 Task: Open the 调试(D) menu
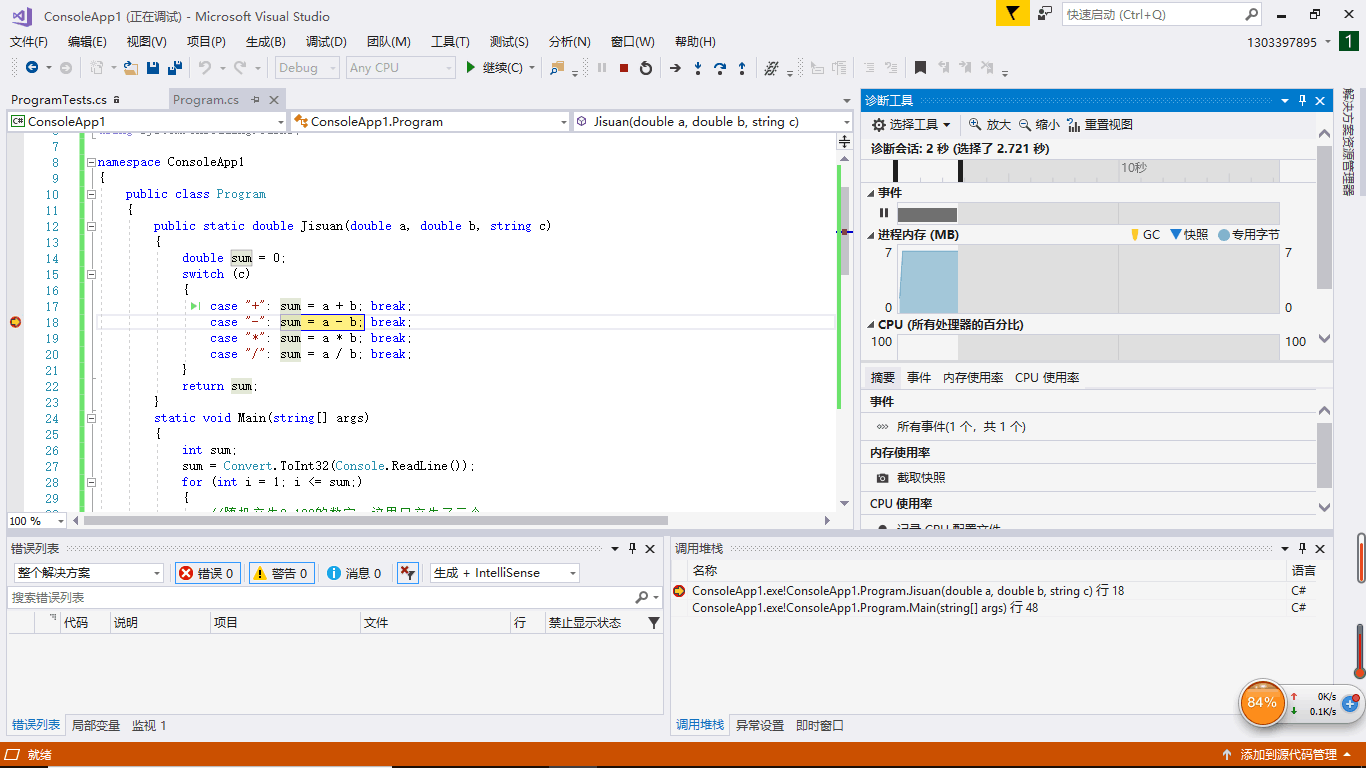coord(326,42)
